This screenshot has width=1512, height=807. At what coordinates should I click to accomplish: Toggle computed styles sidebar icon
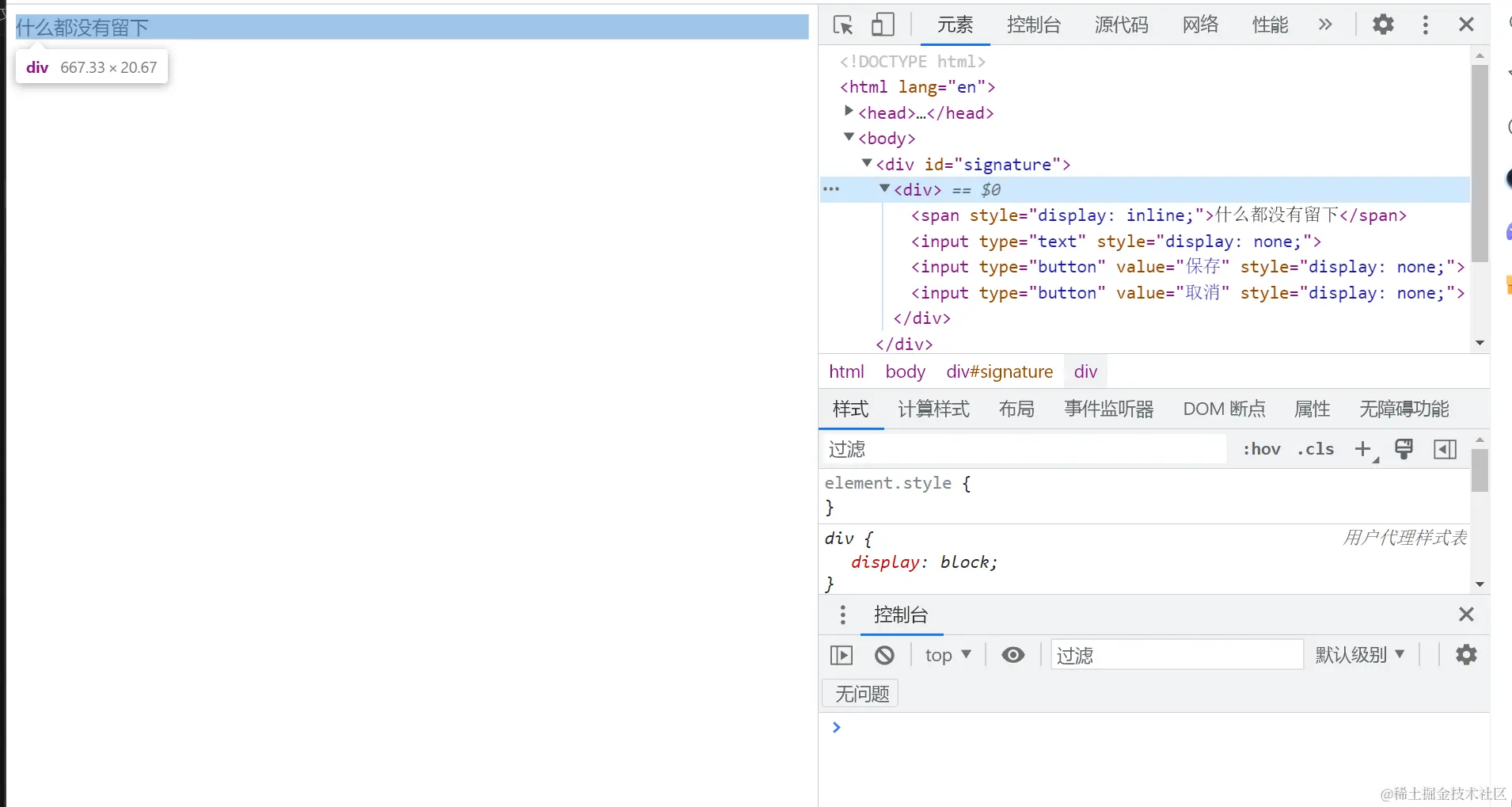1445,449
